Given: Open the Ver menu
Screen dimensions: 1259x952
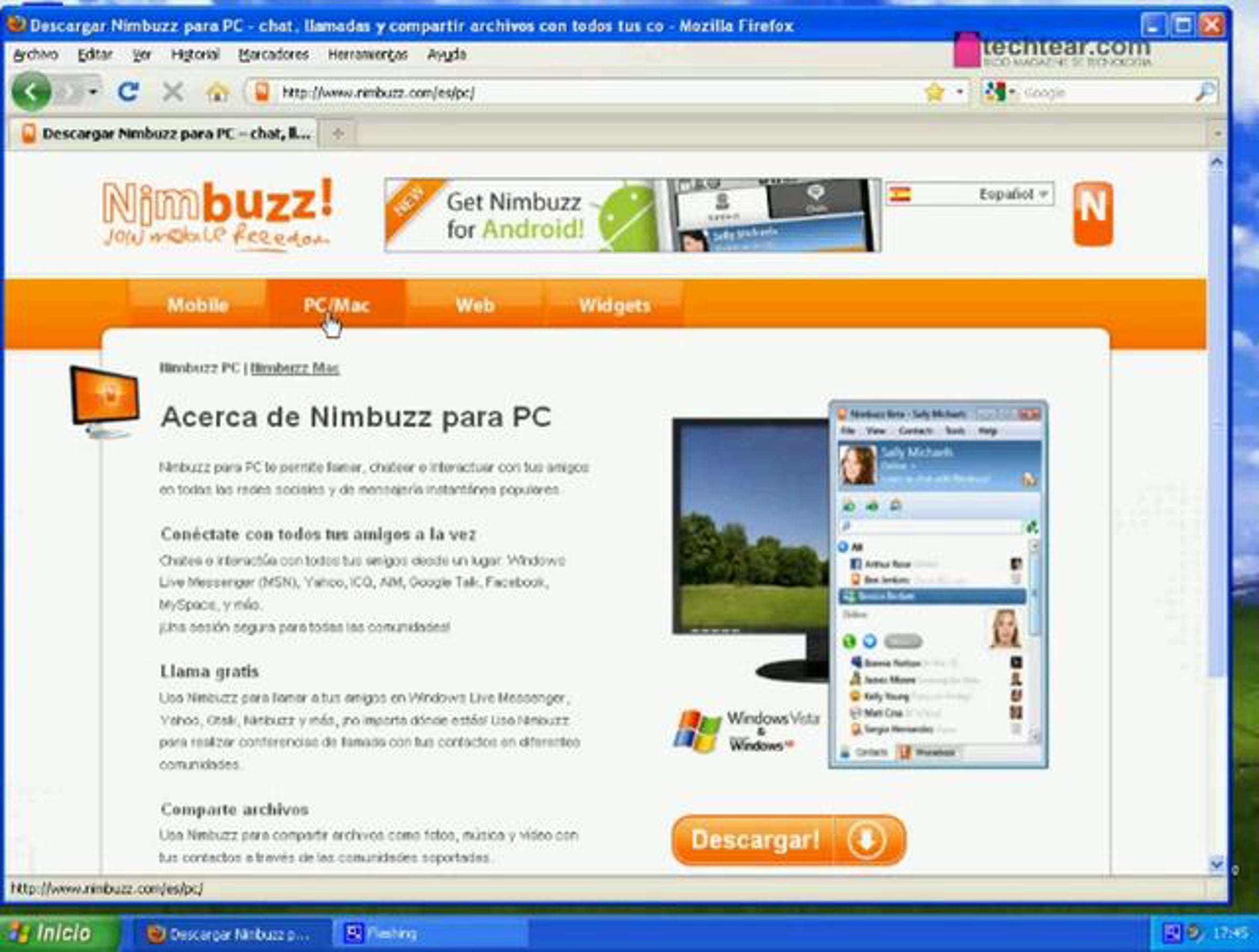Looking at the screenshot, I should tap(142, 55).
